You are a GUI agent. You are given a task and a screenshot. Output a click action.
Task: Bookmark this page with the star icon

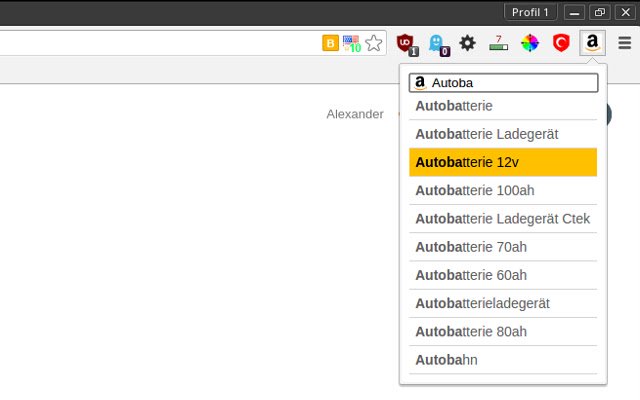pyautogui.click(x=373, y=43)
